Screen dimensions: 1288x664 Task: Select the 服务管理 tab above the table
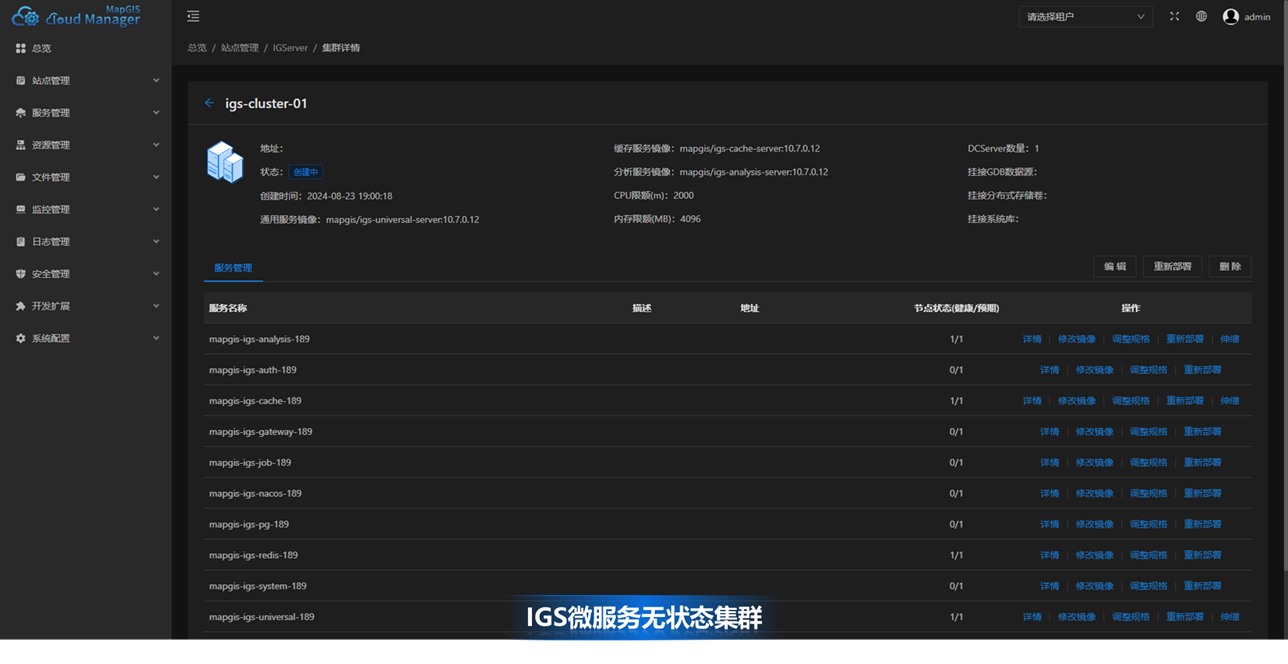coord(233,268)
